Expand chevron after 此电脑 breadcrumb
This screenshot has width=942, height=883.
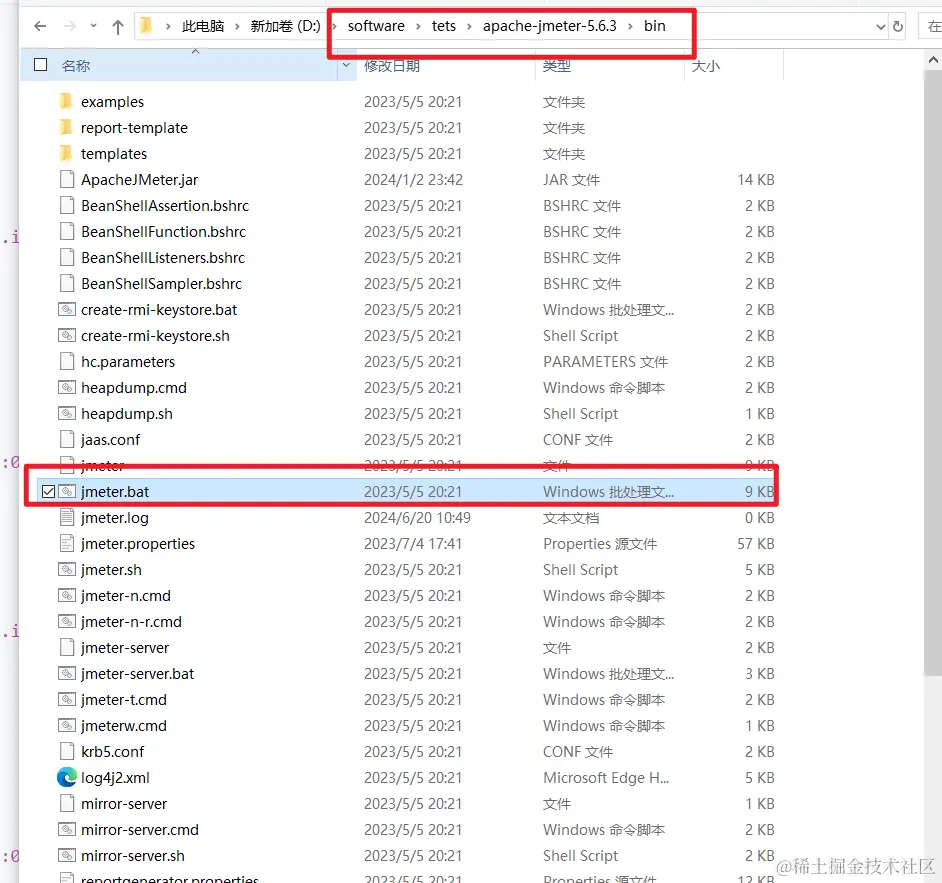click(x=237, y=26)
